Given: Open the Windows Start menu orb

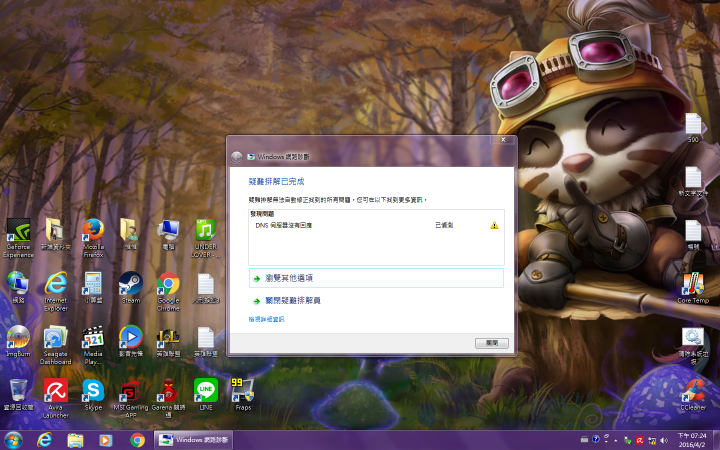Looking at the screenshot, I should [14, 440].
